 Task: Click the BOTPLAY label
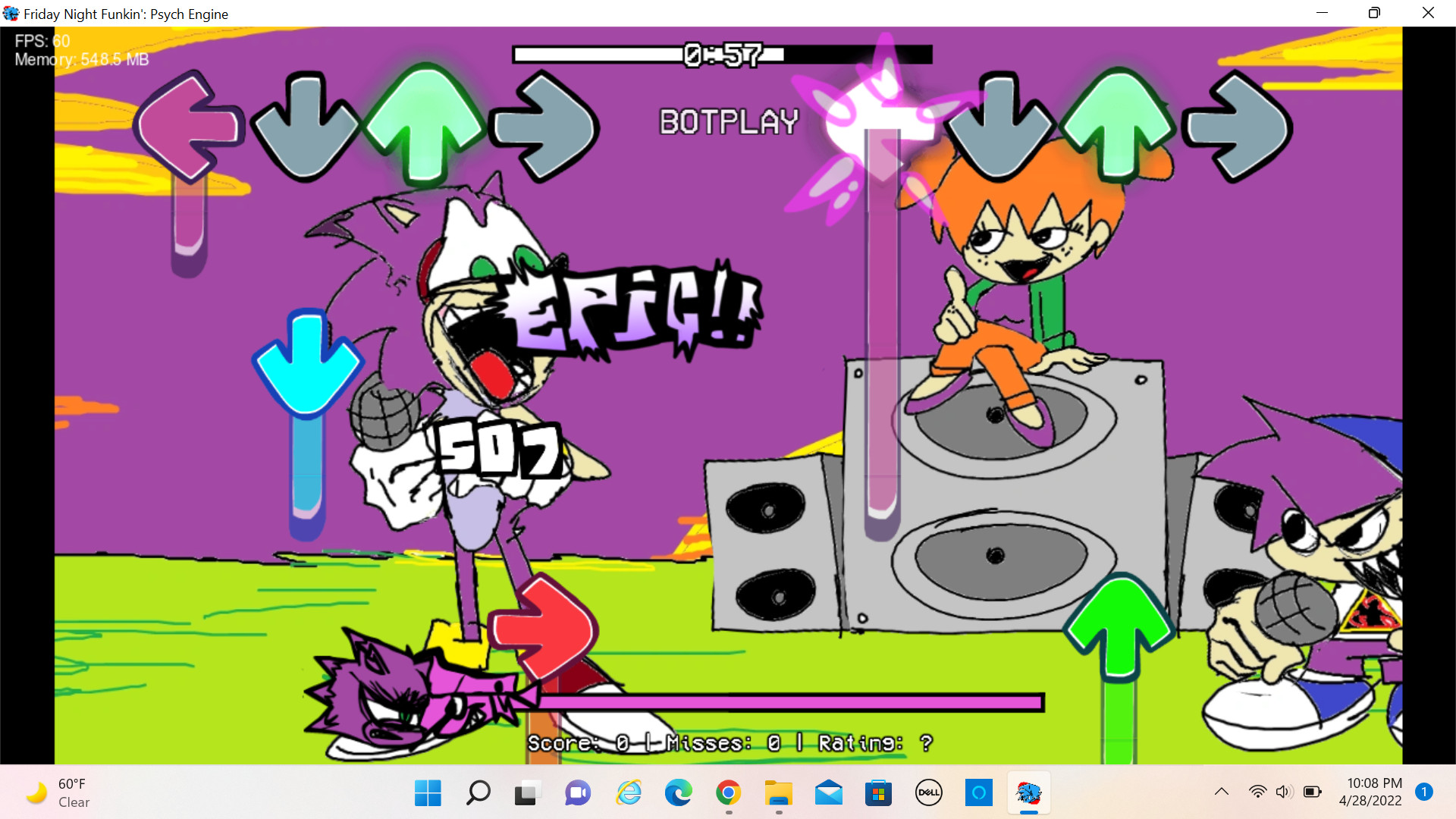click(x=729, y=122)
